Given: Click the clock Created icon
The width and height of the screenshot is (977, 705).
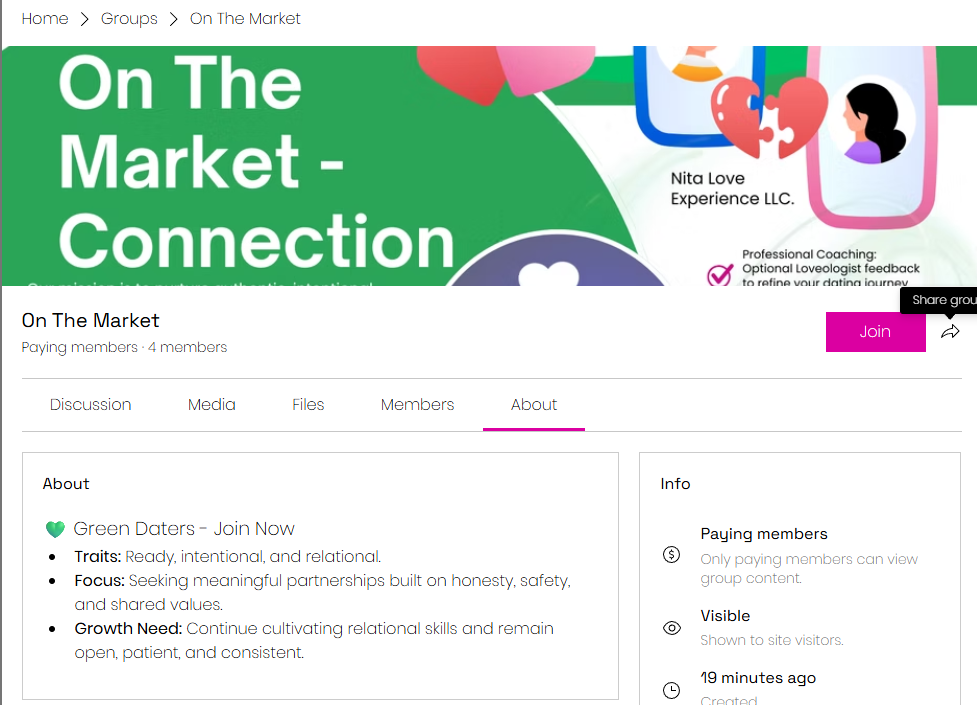Looking at the screenshot, I should pyautogui.click(x=672, y=690).
